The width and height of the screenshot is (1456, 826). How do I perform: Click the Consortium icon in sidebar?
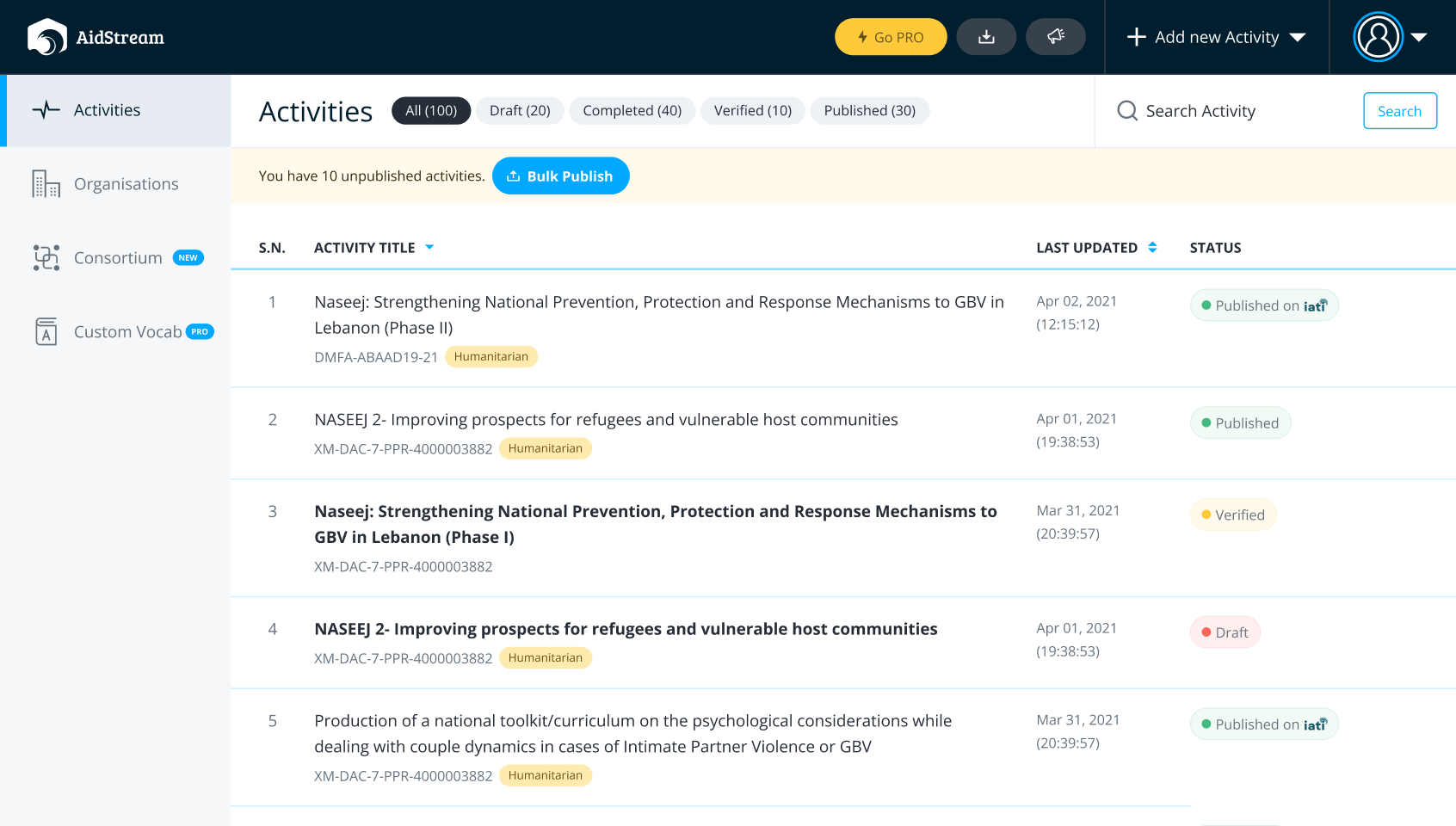46,257
